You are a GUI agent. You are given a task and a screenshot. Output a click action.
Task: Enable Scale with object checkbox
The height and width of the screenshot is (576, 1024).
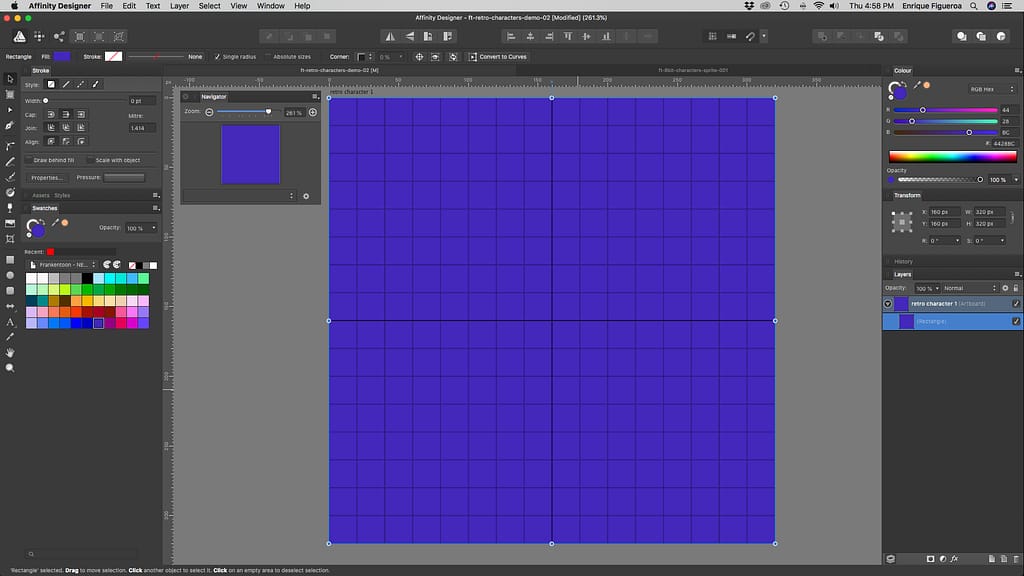[90, 160]
